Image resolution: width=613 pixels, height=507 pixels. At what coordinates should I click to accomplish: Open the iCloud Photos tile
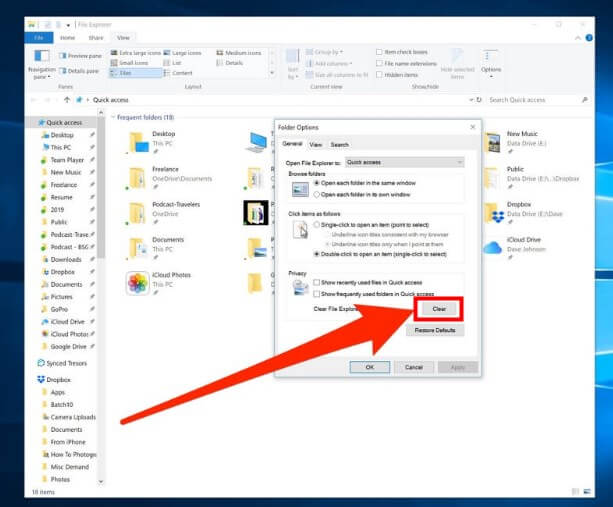click(159, 283)
